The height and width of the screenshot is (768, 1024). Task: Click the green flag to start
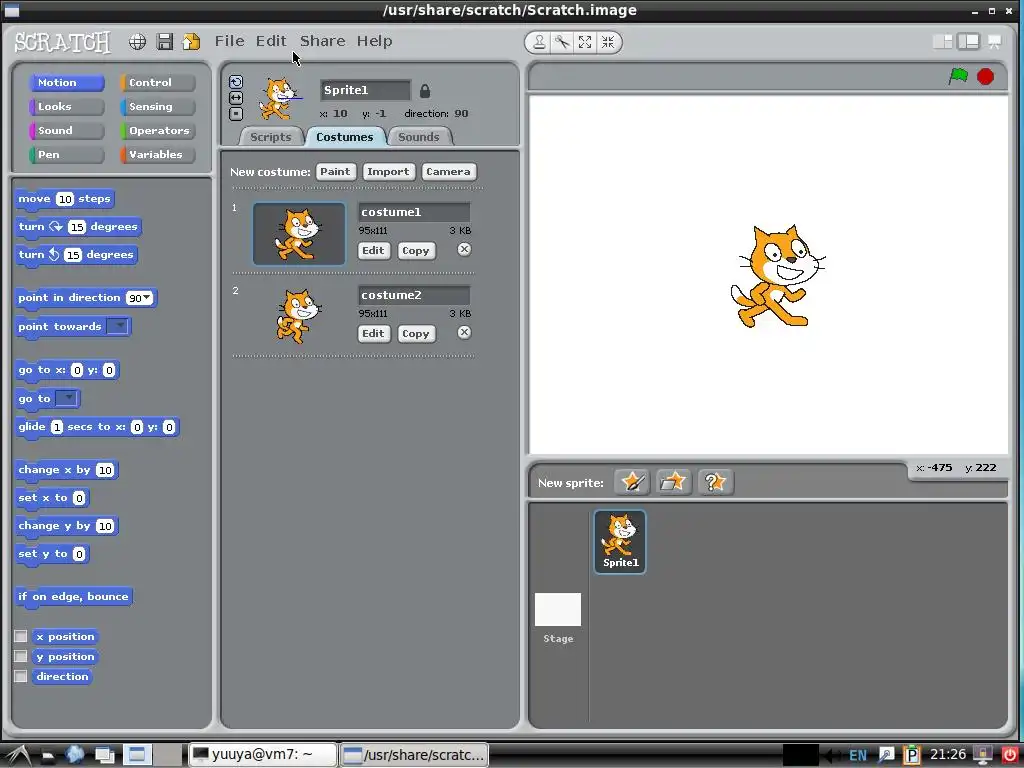click(958, 76)
